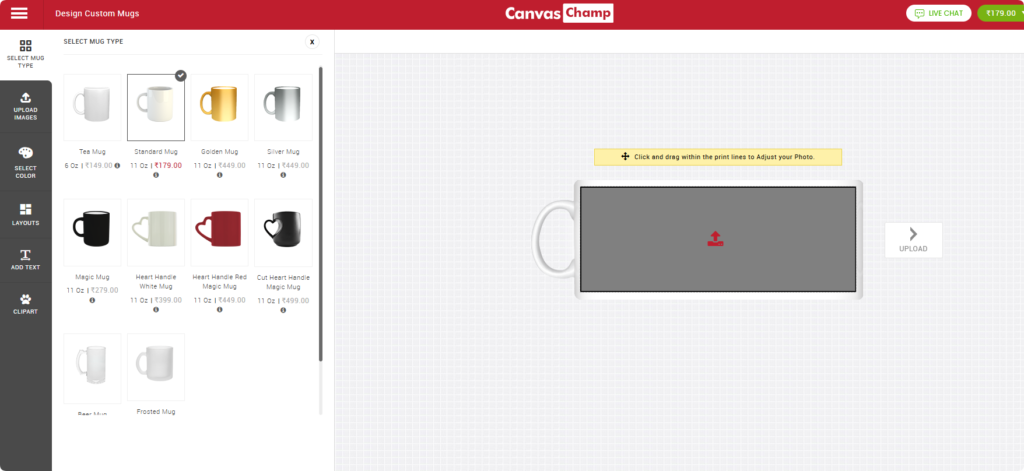
Task: Open the Layouts panel
Action: coord(25,214)
